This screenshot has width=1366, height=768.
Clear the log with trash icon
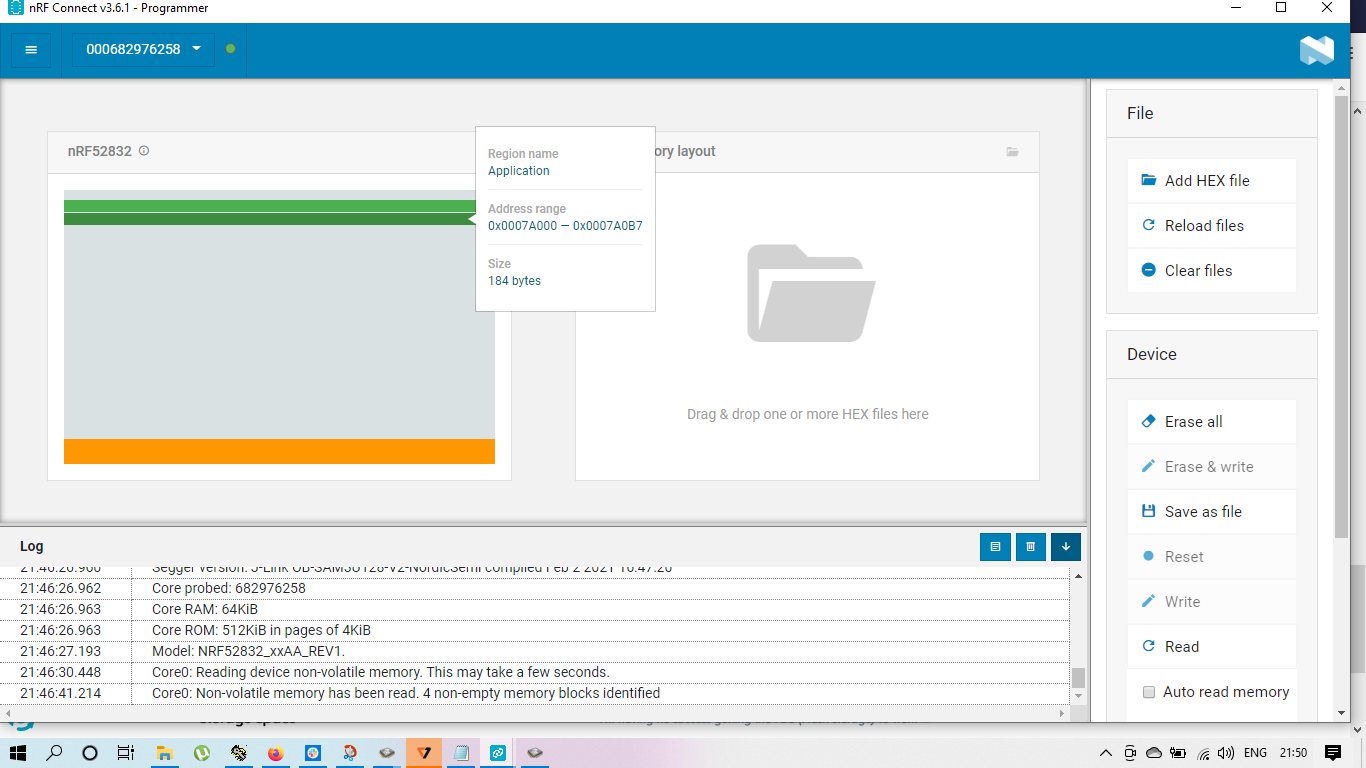(1030, 546)
